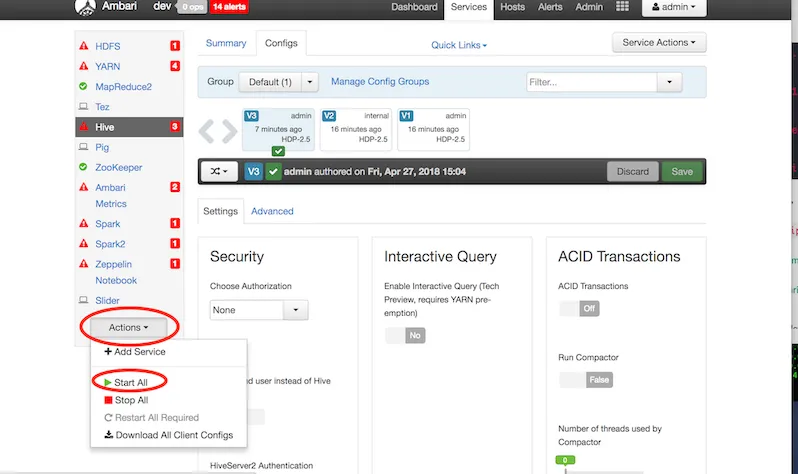The image size is (798, 474).
Task: Go to next config versions arrow
Action: (x=230, y=131)
